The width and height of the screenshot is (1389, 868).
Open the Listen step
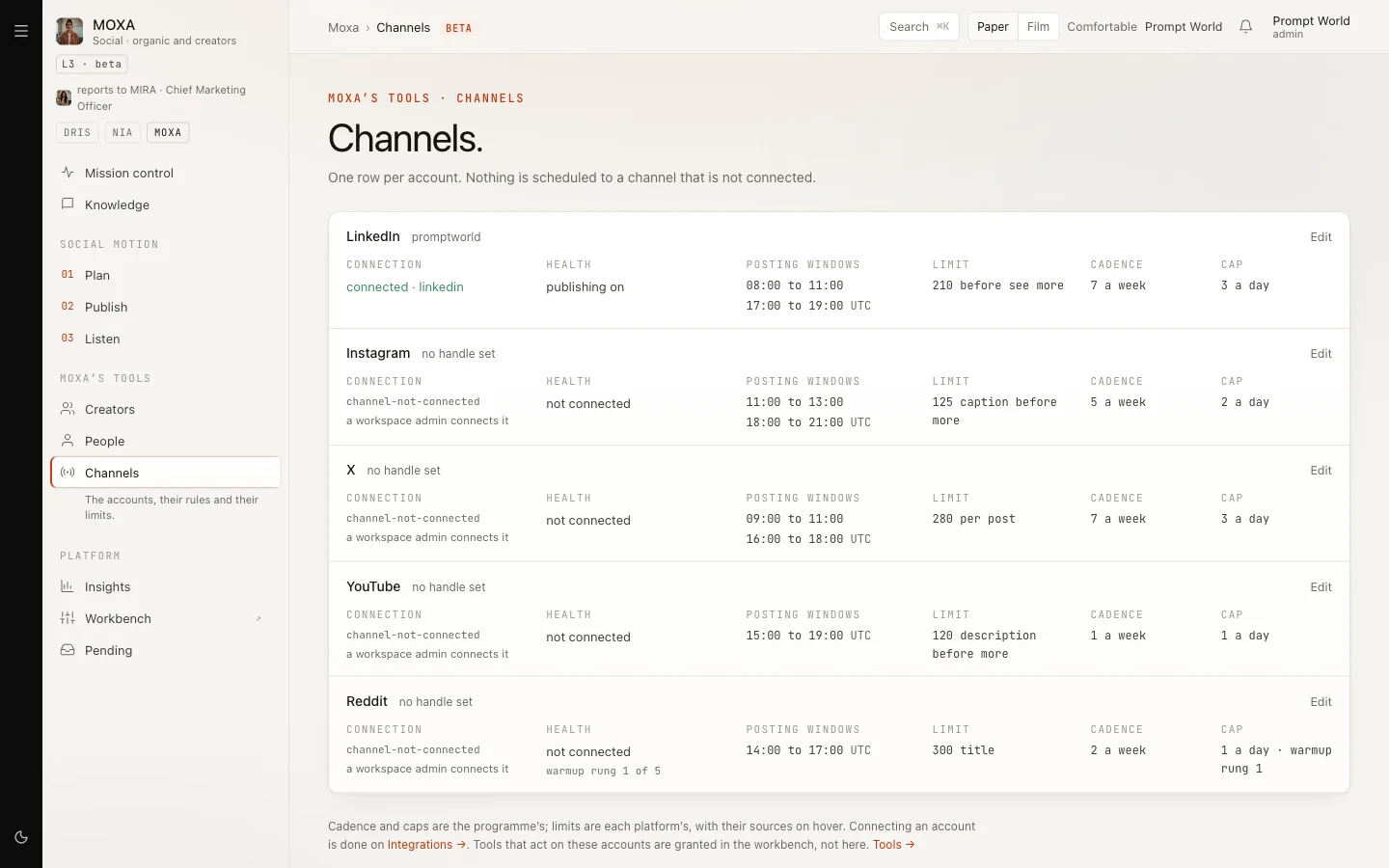[166, 339]
